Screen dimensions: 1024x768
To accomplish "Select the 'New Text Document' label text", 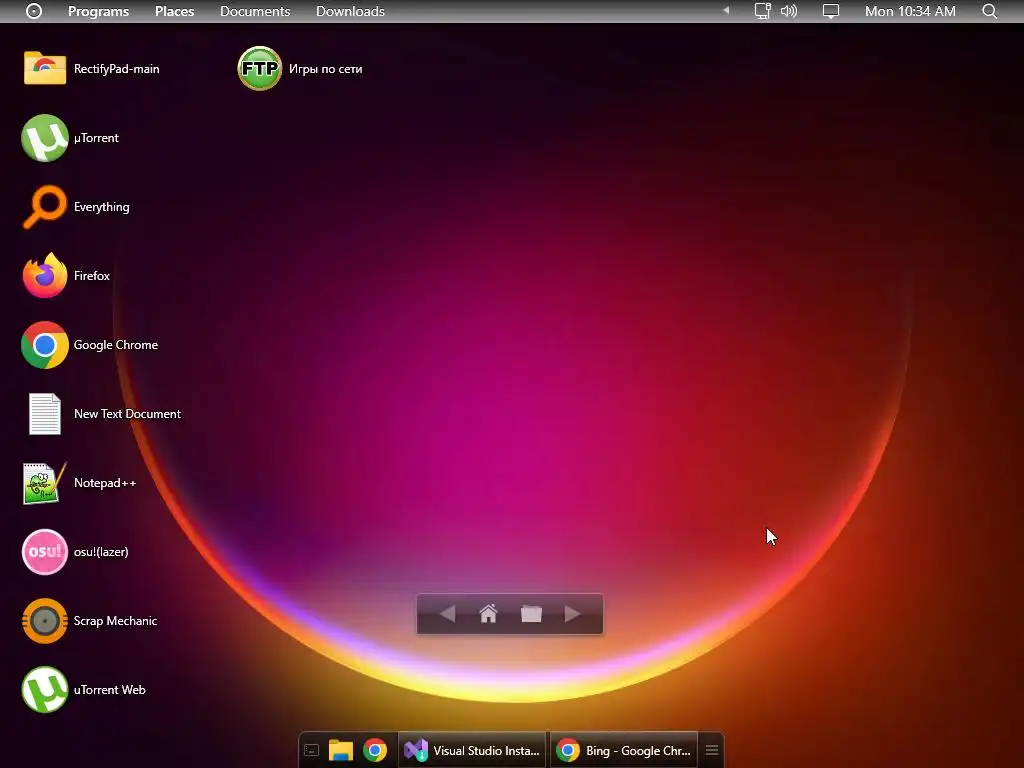I will (x=127, y=414).
